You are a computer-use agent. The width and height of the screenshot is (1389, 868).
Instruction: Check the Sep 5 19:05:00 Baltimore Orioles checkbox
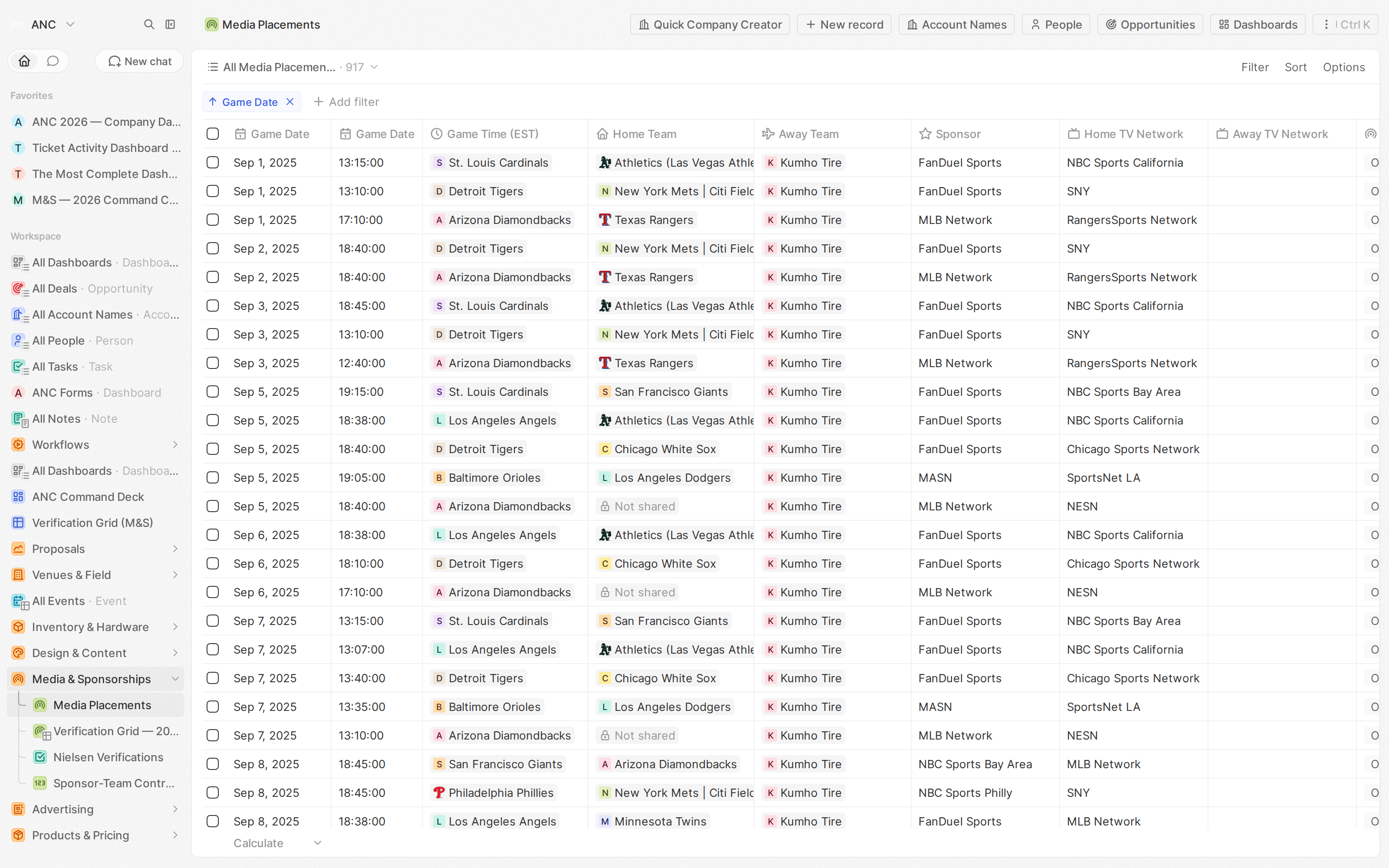click(213, 478)
